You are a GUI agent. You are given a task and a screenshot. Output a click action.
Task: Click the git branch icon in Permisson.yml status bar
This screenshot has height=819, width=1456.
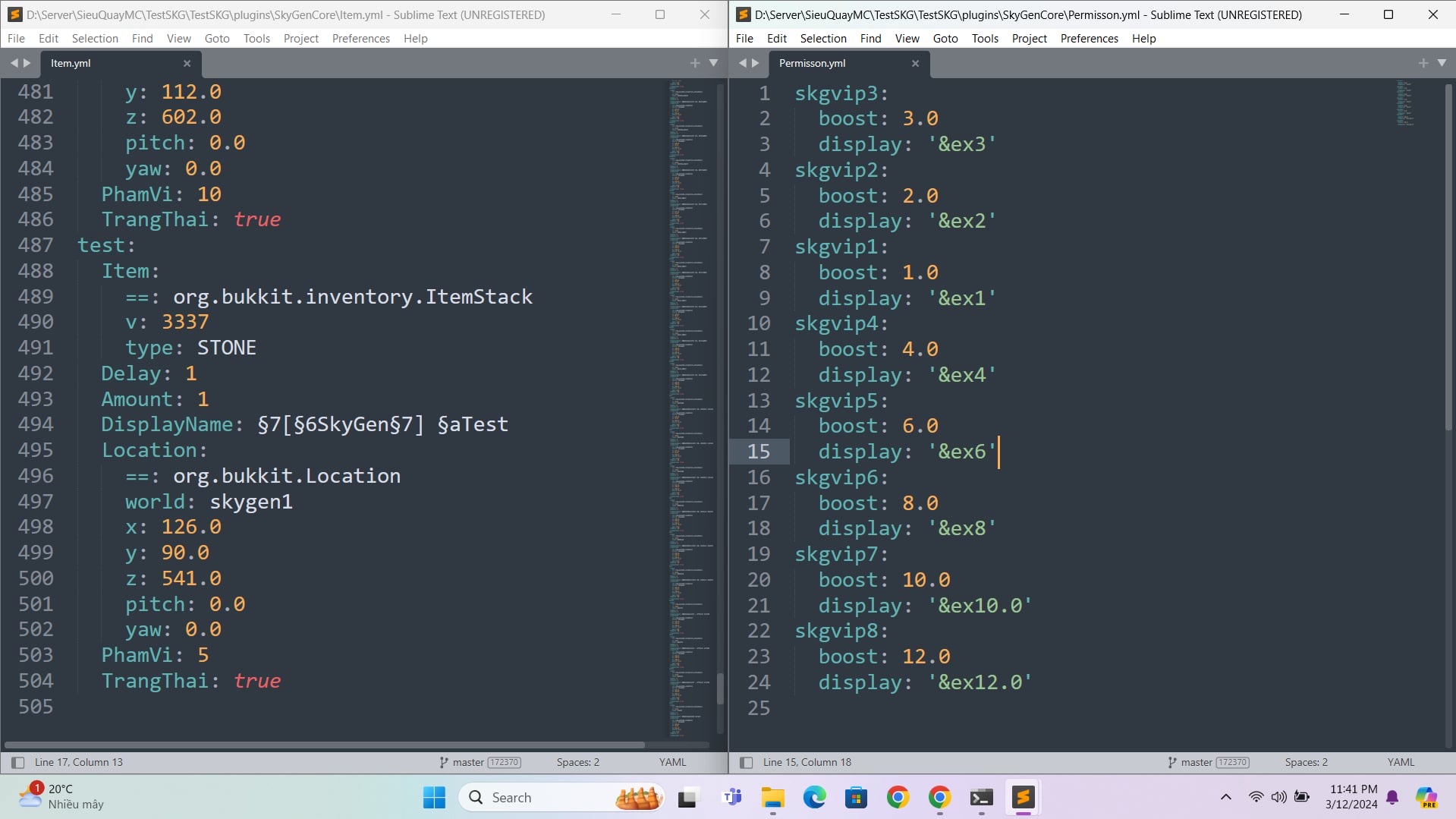(x=1172, y=762)
